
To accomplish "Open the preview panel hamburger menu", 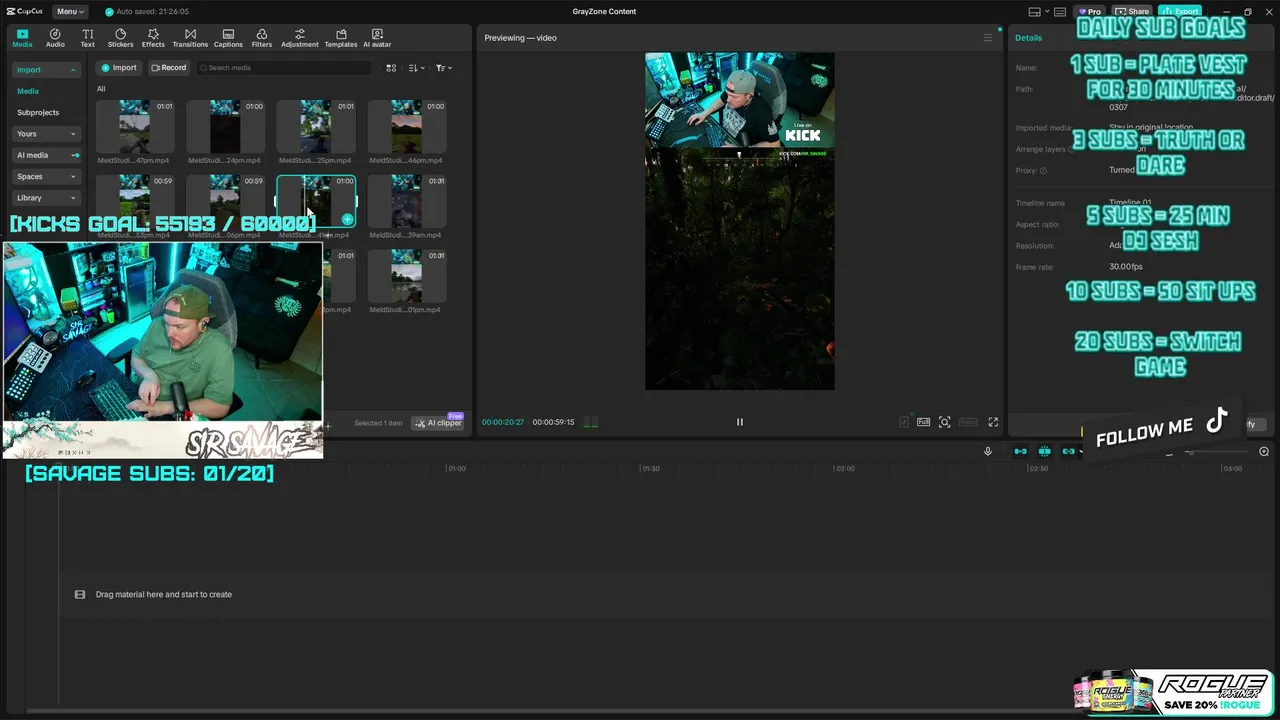I will click(x=988, y=38).
